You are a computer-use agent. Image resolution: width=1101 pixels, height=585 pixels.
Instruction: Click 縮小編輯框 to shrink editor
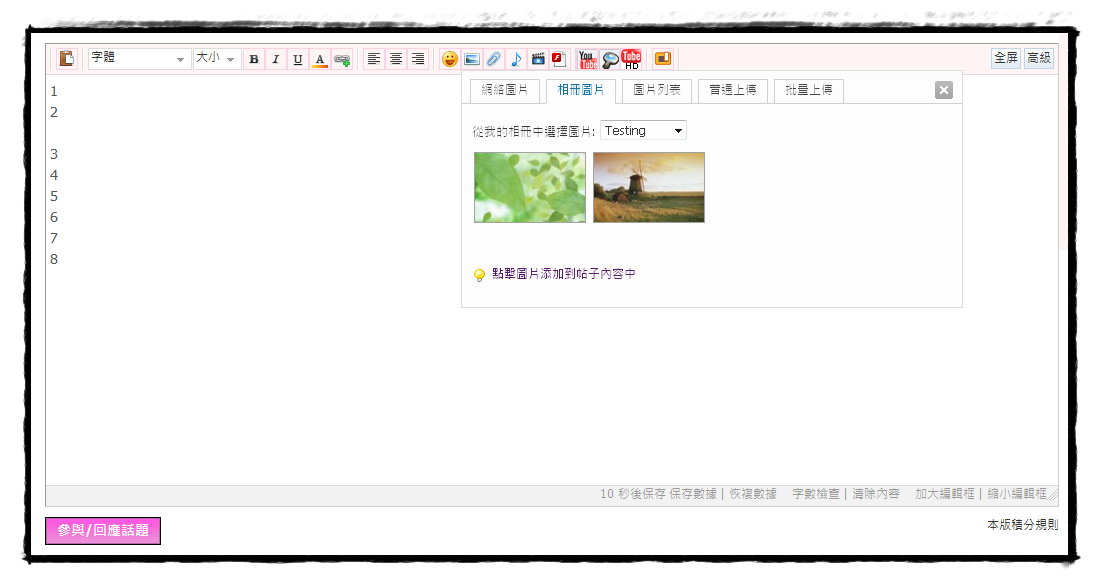tap(1017, 494)
